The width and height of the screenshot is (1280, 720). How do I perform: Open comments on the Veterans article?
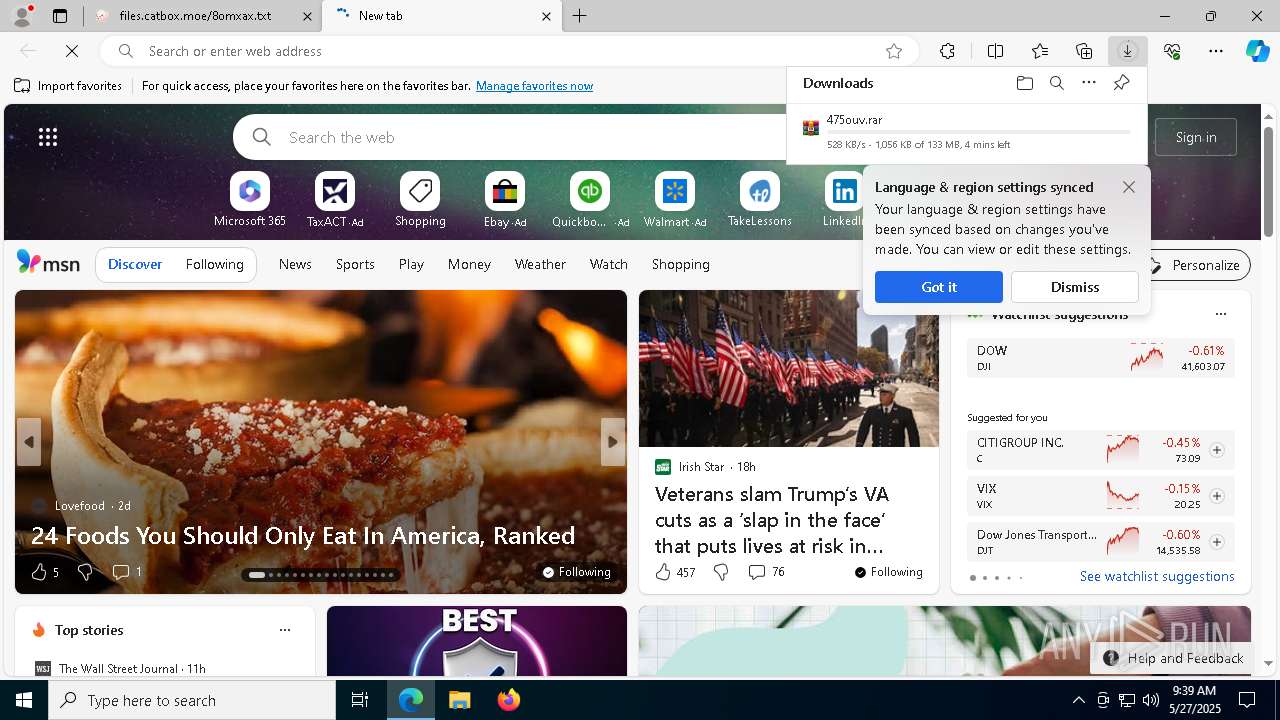pos(767,572)
